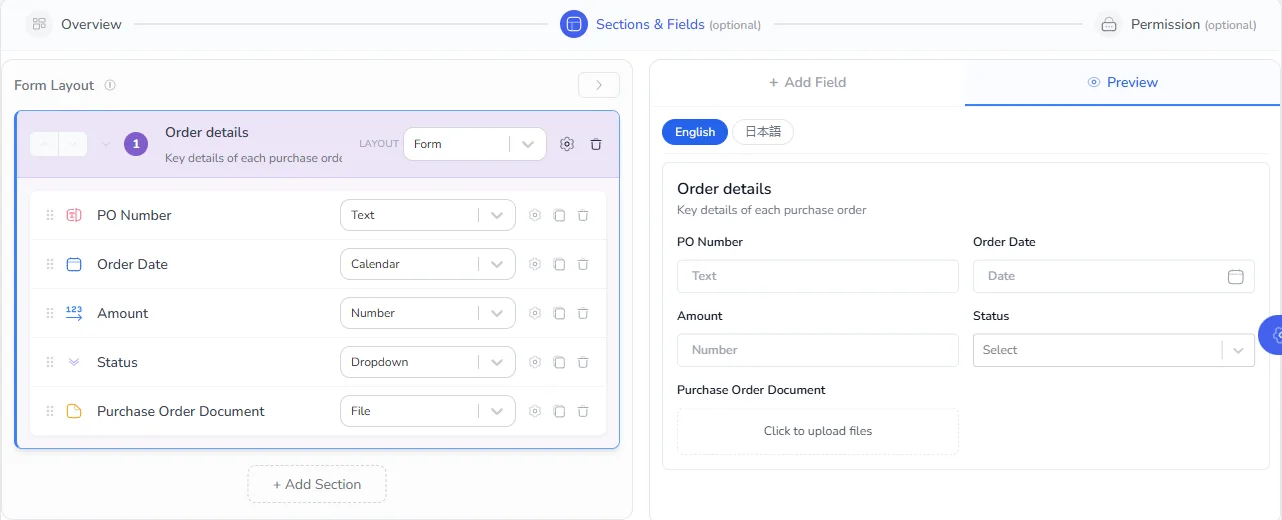This screenshot has width=1282, height=520.
Task: Delete the PO Number field
Action: tap(583, 215)
